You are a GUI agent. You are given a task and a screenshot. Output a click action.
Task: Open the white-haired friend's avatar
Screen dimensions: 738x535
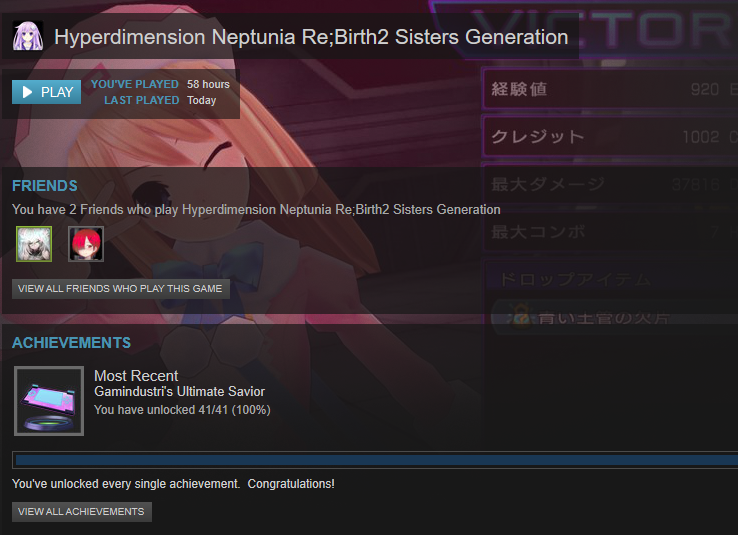pyautogui.click(x=34, y=244)
